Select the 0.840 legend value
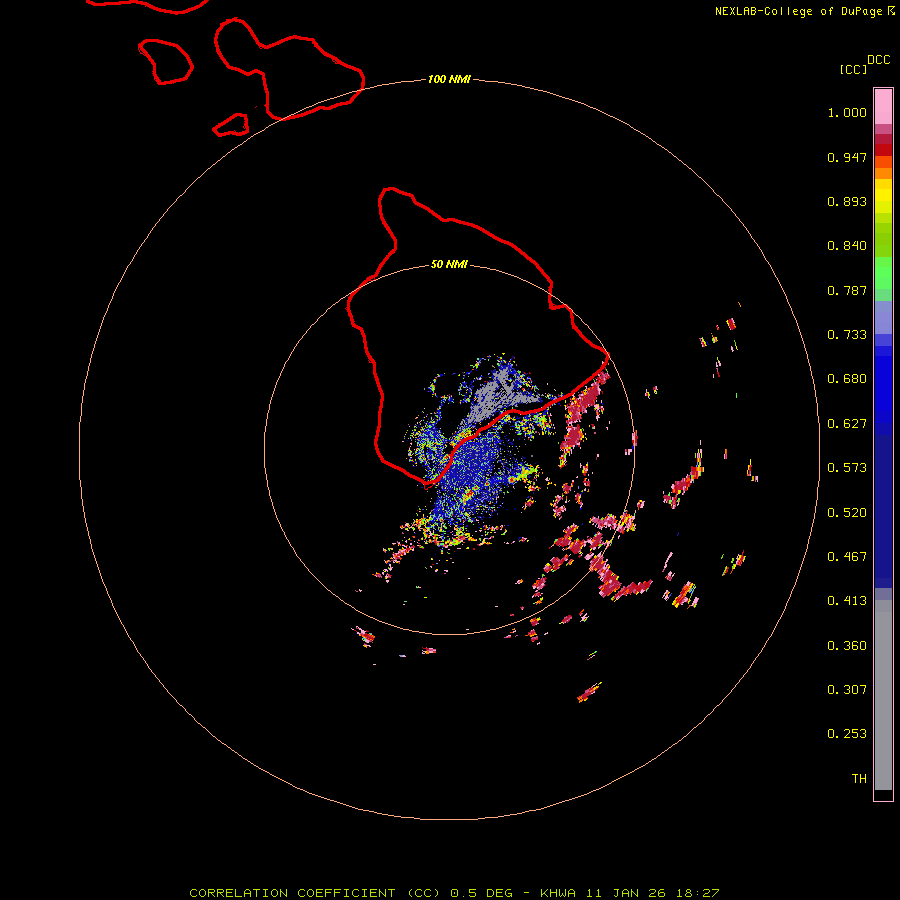 tap(847, 246)
